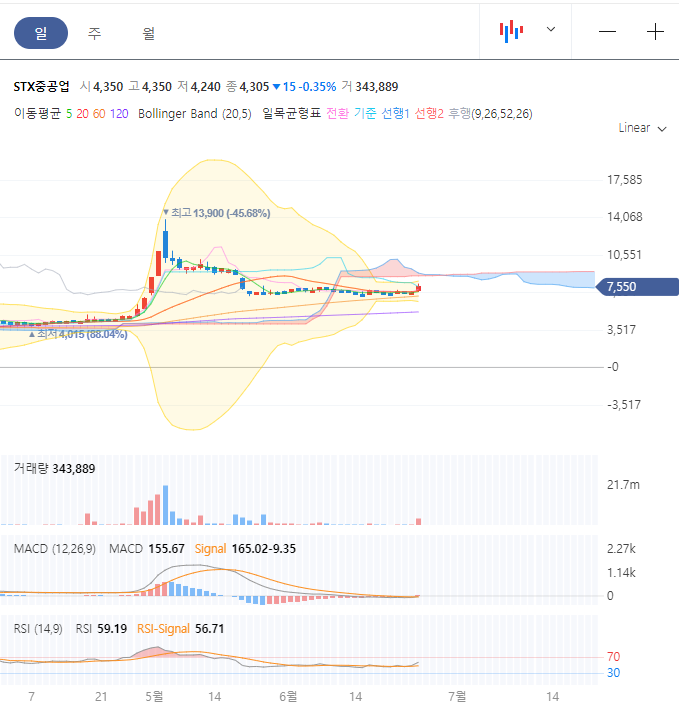Screen dimensions: 685x718
Task: Zoom out with the minus icon
Action: pyautogui.click(x=607, y=32)
